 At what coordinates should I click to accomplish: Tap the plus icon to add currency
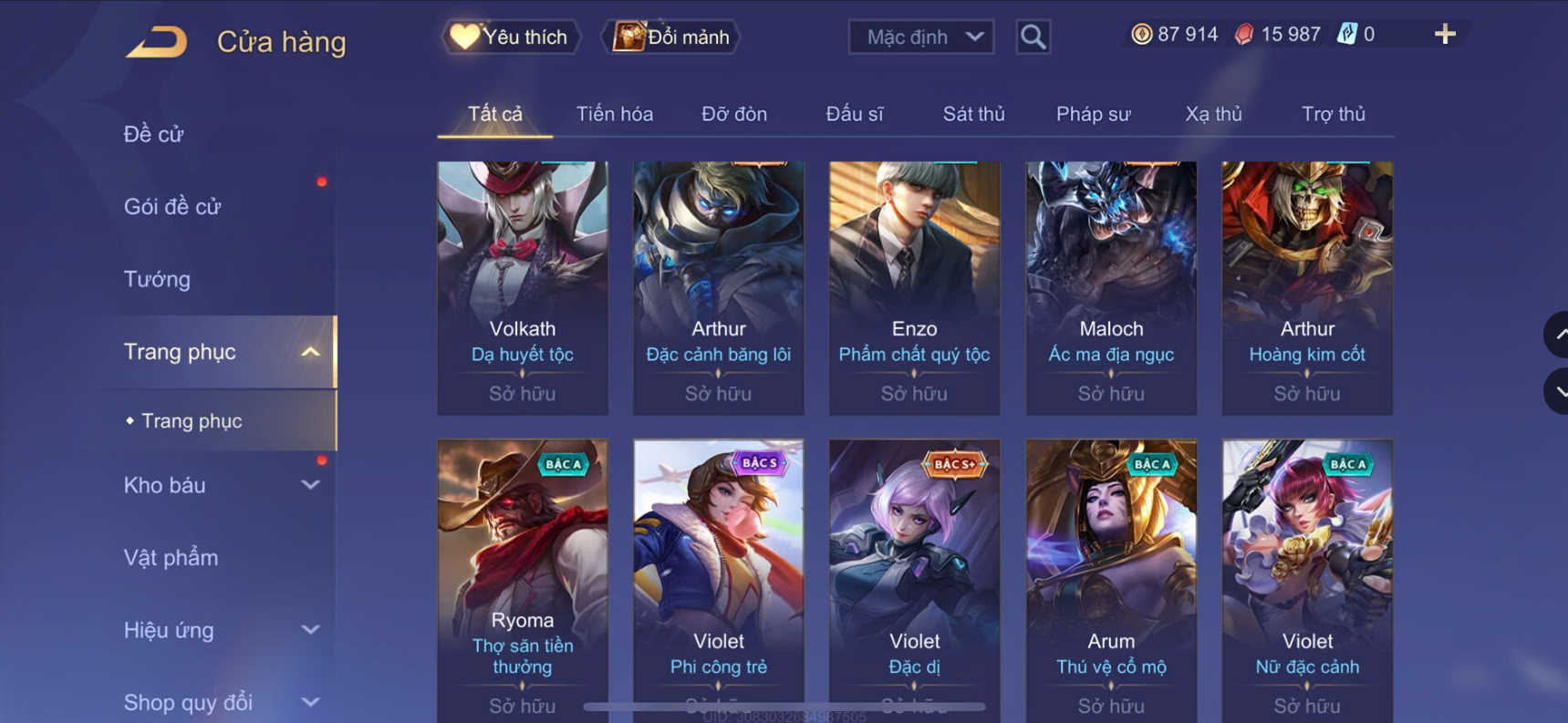[1445, 35]
